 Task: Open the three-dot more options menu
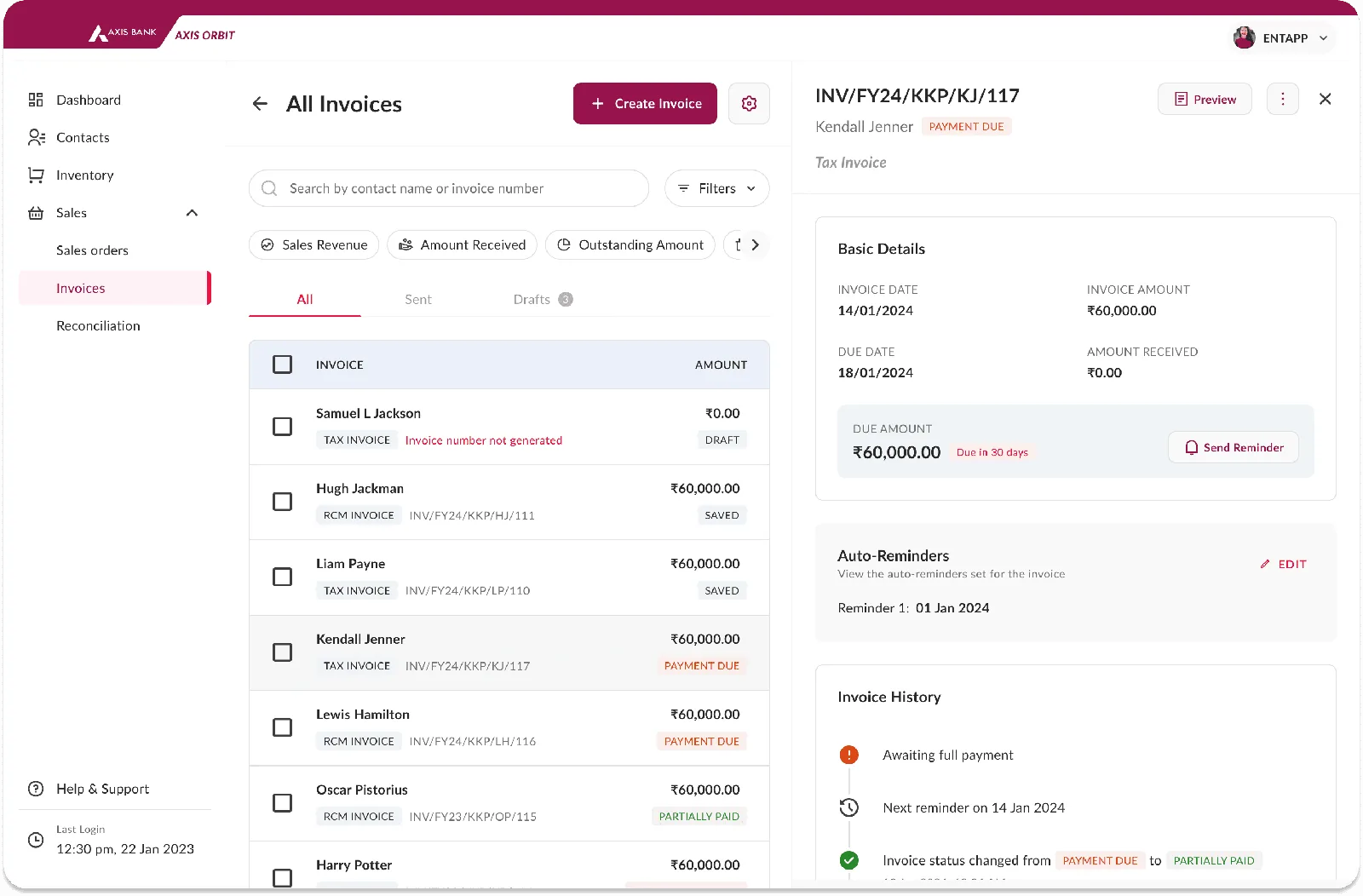coord(1283,99)
